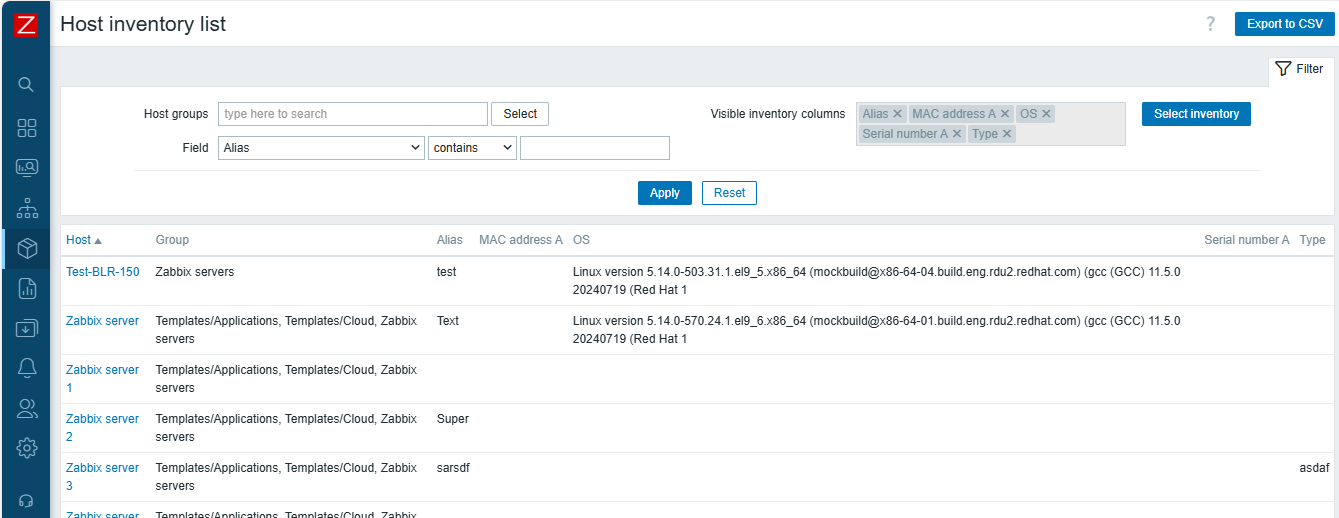Open the Dashboards sidebar icon
The height and width of the screenshot is (518, 1339).
coord(27,127)
